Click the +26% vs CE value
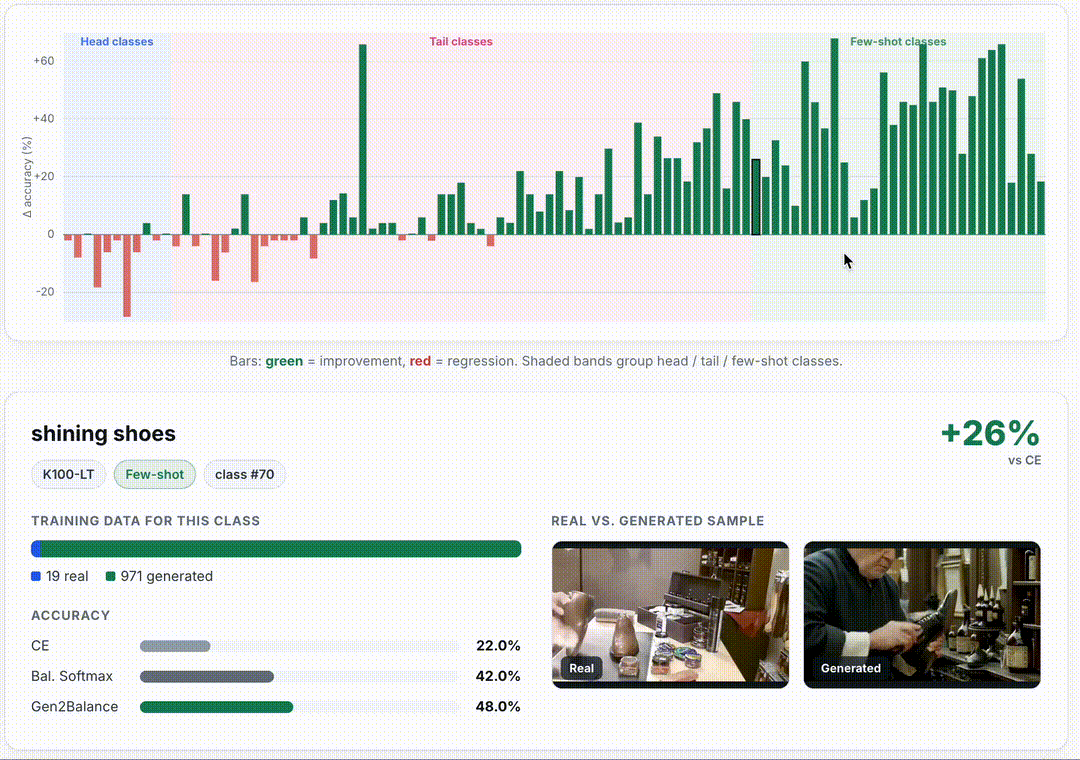The image size is (1080, 760). 990,433
